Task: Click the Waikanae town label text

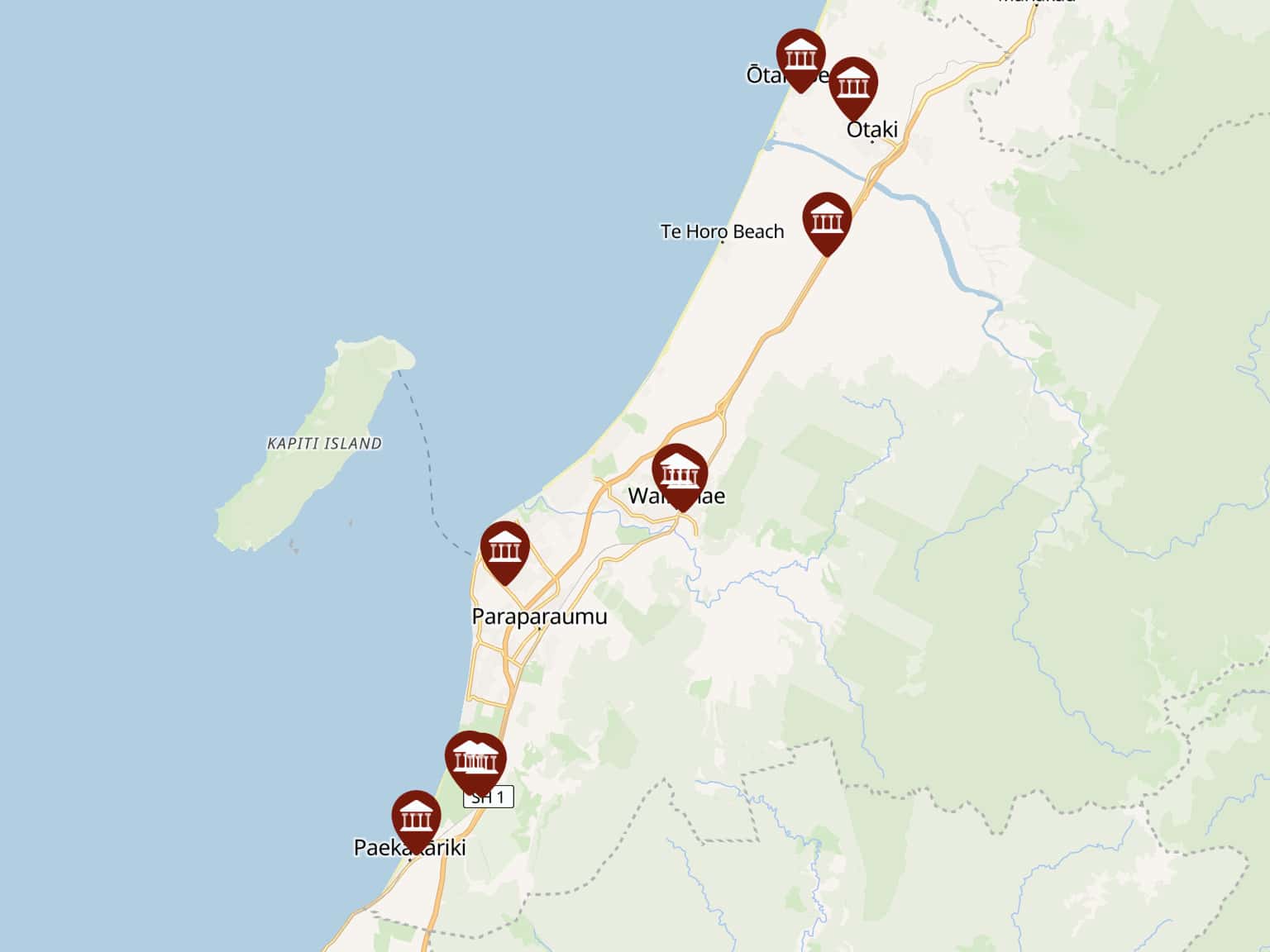Action: pyautogui.click(x=676, y=496)
